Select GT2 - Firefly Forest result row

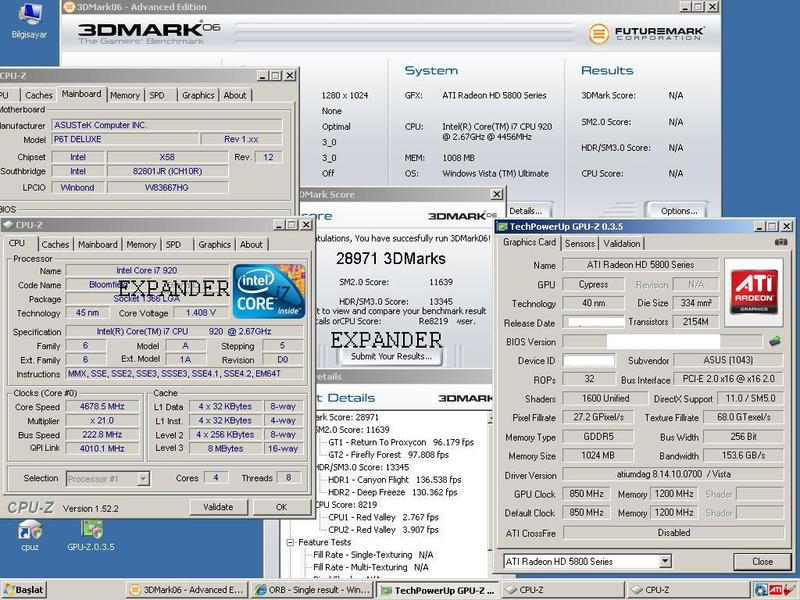(389, 455)
